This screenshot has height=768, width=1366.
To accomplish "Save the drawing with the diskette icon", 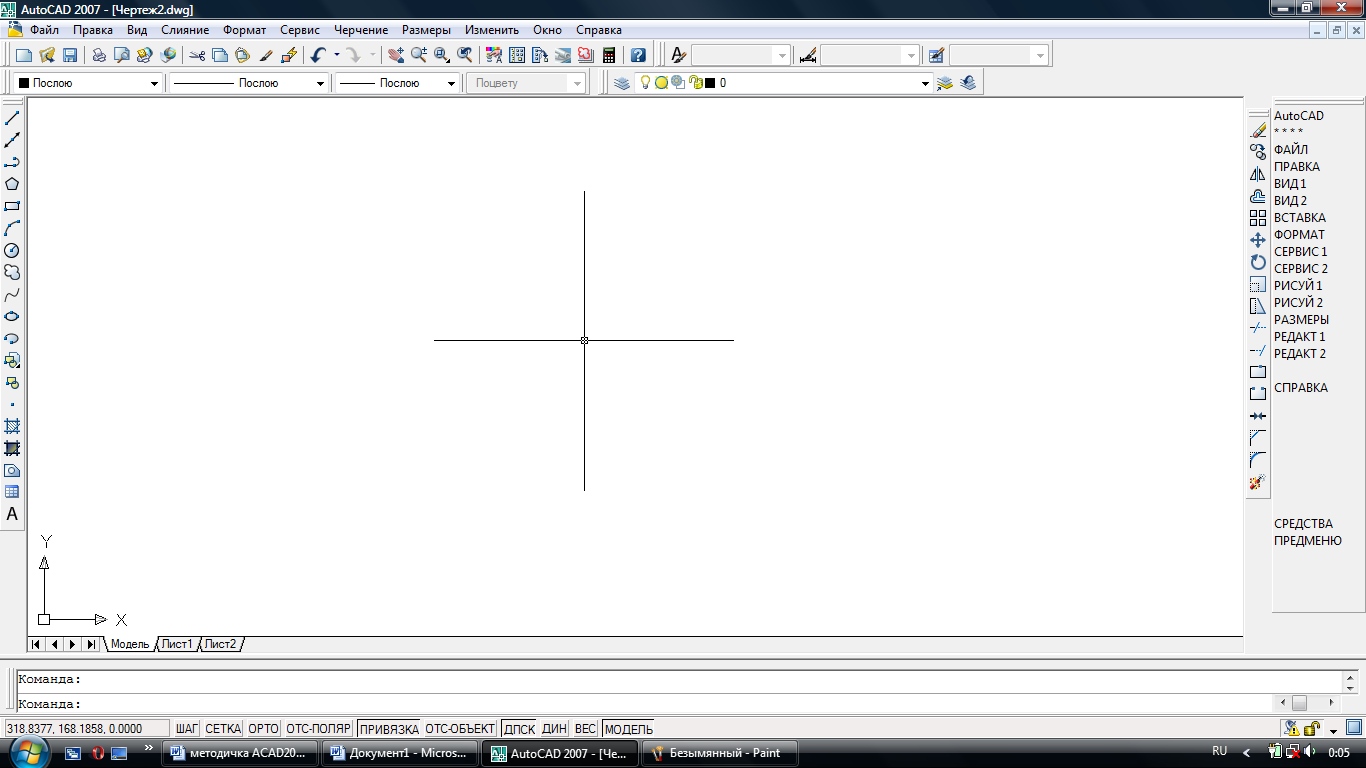I will pos(70,55).
